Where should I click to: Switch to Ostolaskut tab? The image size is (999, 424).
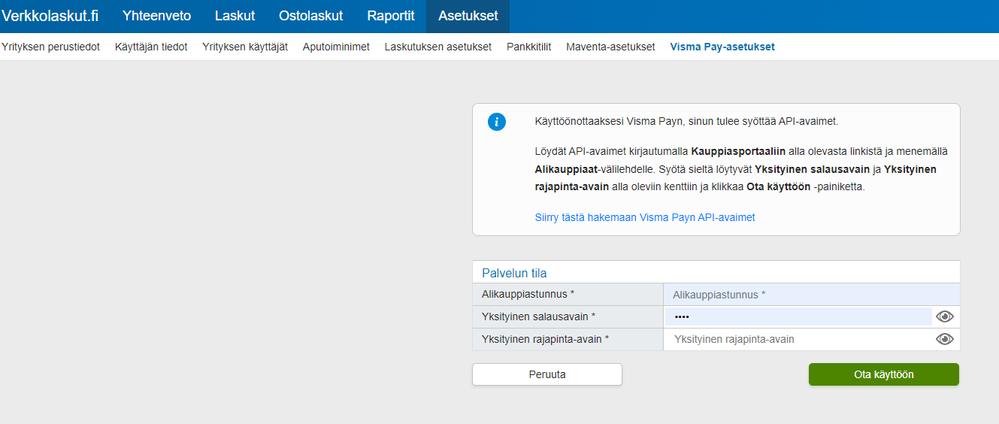[x=310, y=16]
